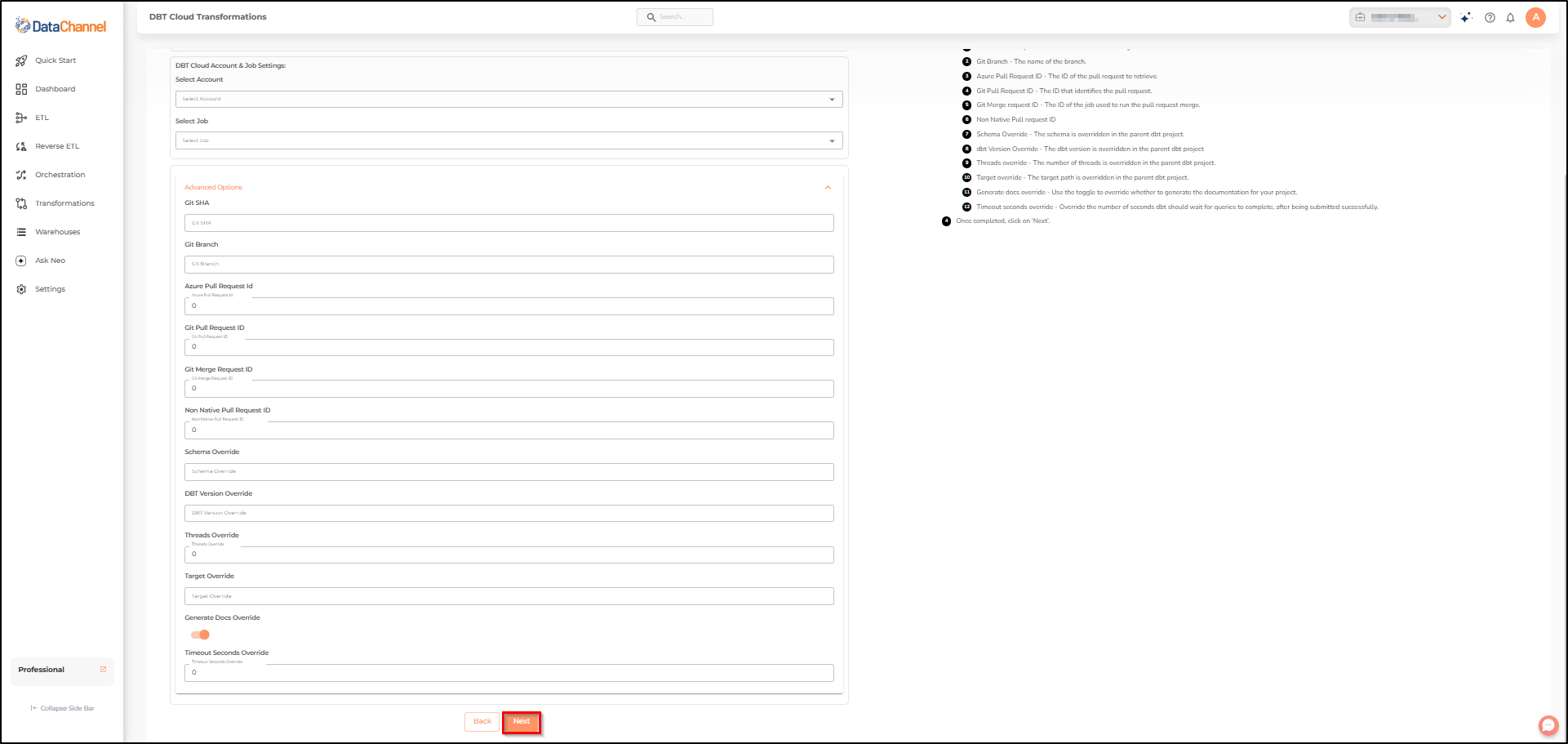Screen dimensions: 1568x744
Task: Open the Select Job dropdown
Action: point(509,141)
